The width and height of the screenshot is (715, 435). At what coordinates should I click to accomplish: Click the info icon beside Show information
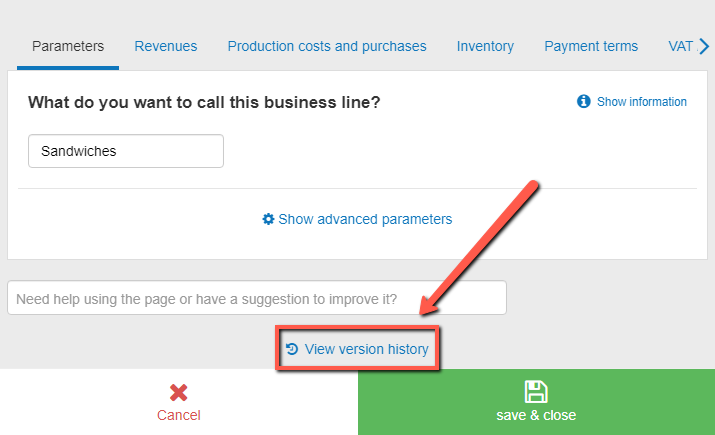pos(584,102)
